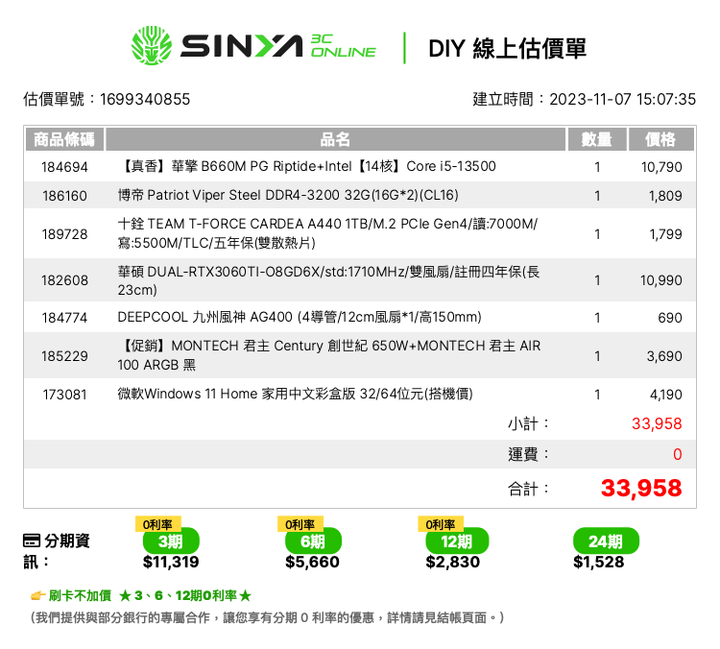Click the 數量 column header

(x=597, y=139)
